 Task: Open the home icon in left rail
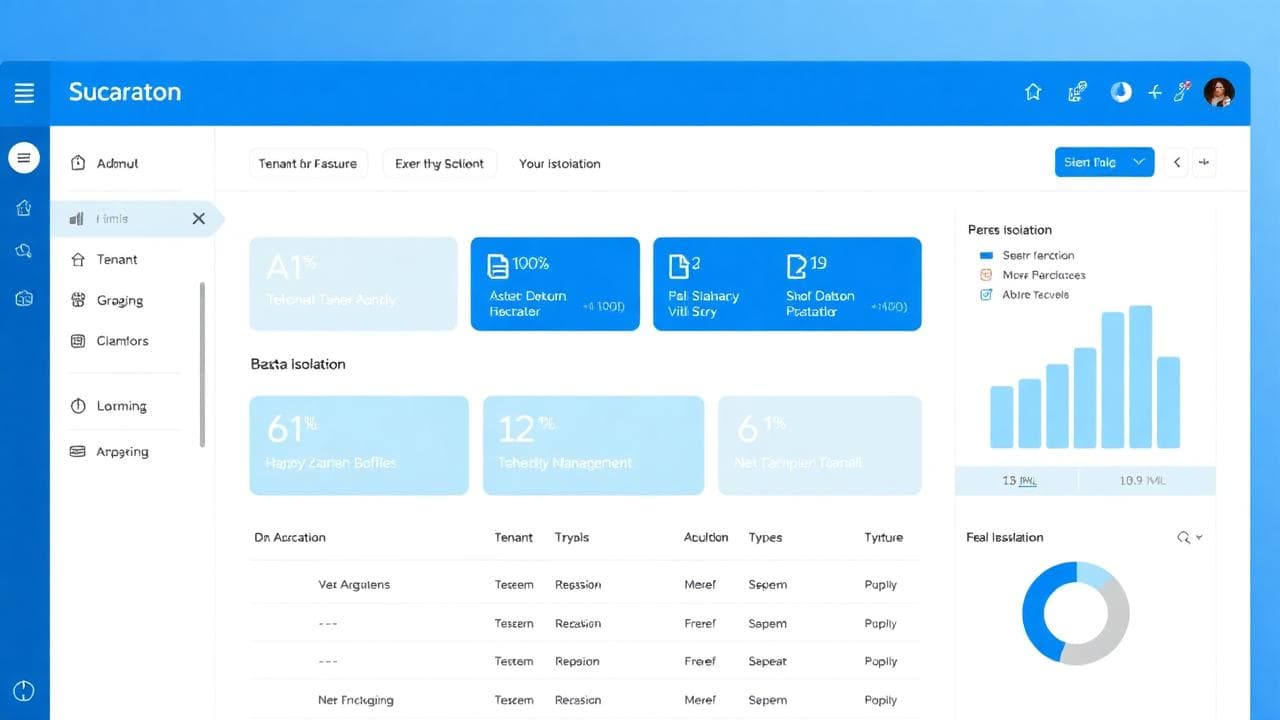coord(24,208)
